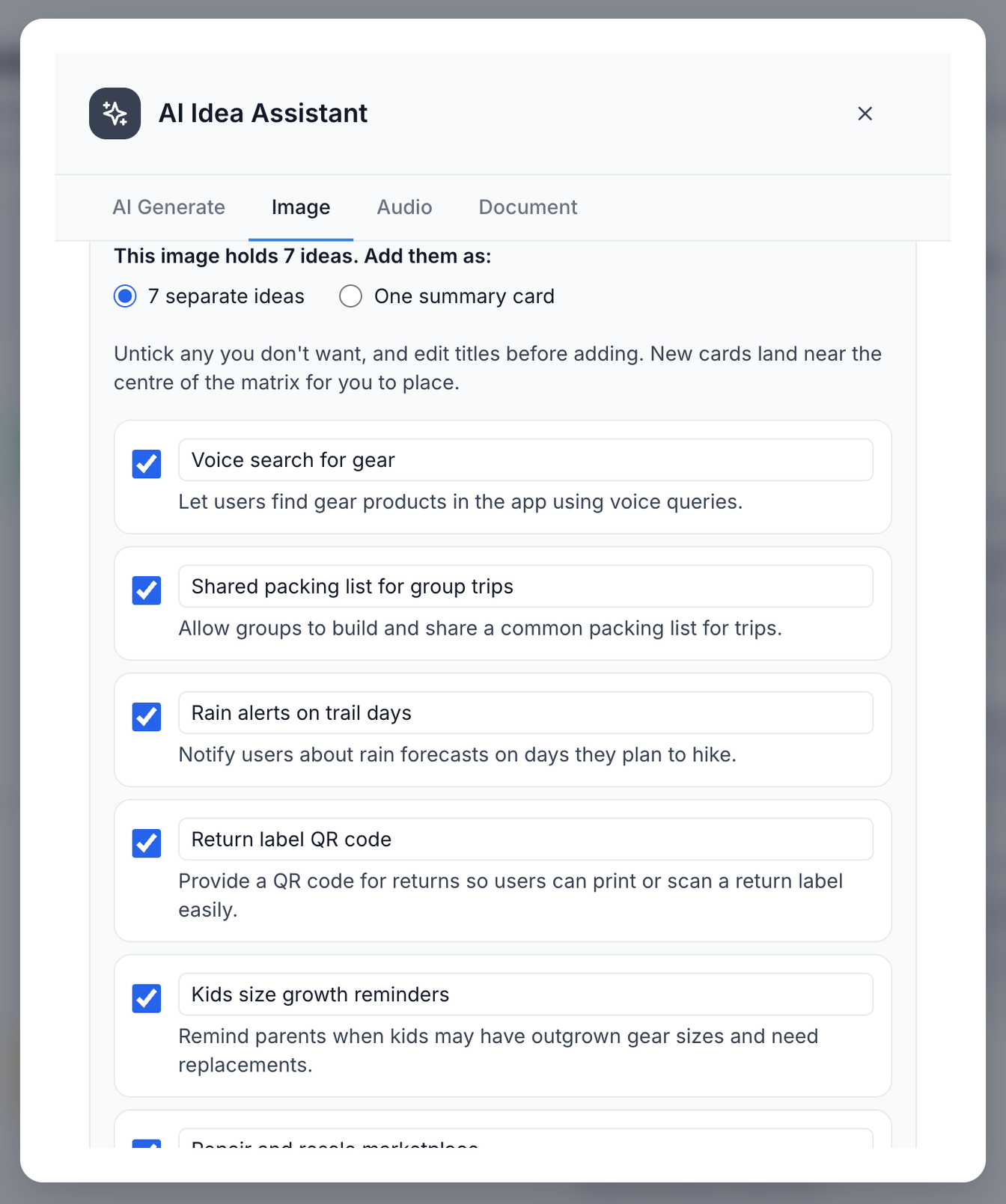Click the Rain alerts on trail days title field
This screenshot has height=1204, width=1006.
(525, 713)
